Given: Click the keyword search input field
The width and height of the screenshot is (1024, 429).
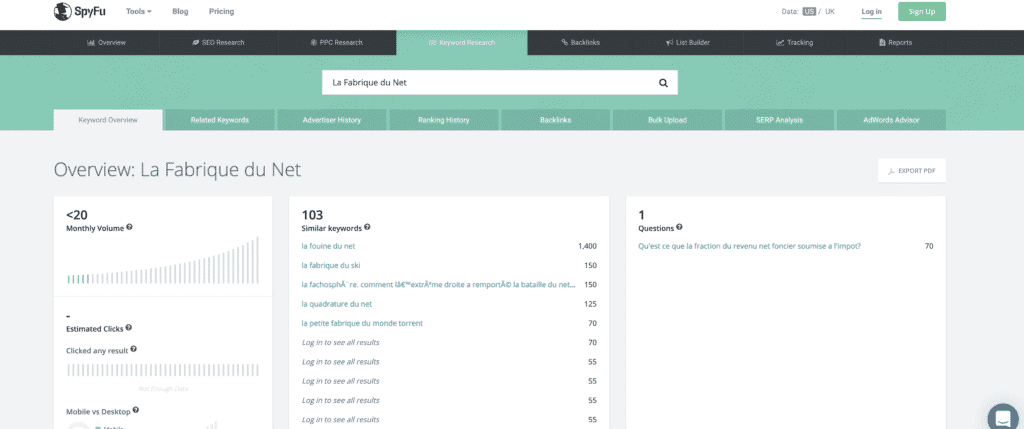Looking at the screenshot, I should point(488,82).
